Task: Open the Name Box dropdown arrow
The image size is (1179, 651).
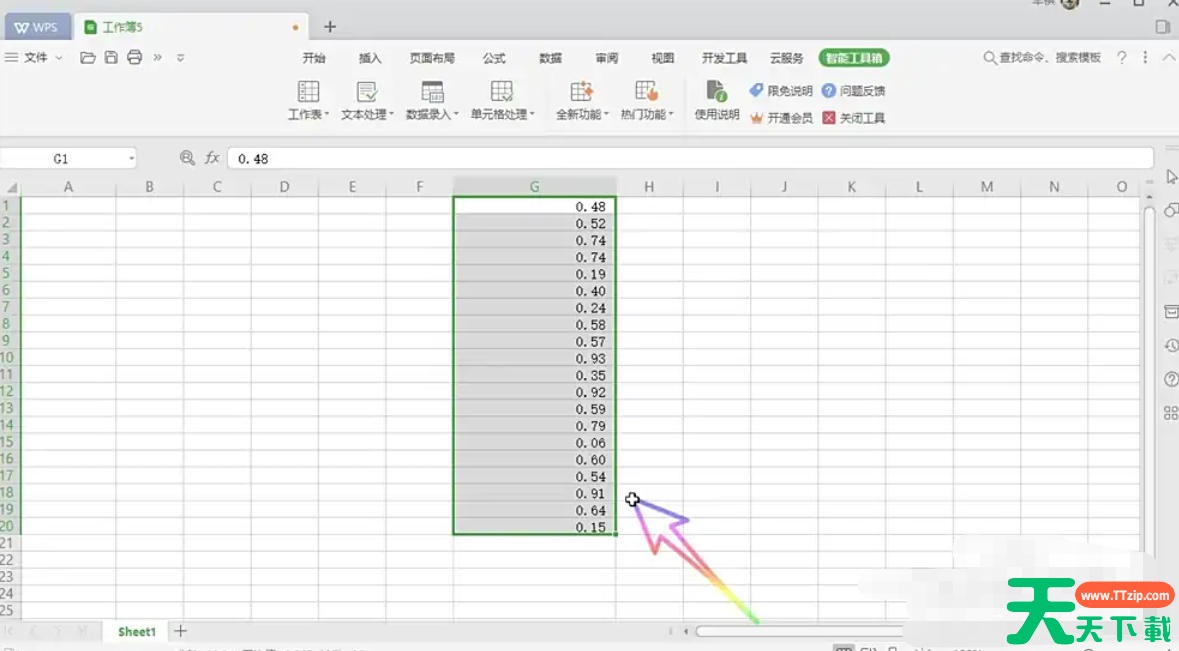Action: (x=133, y=157)
